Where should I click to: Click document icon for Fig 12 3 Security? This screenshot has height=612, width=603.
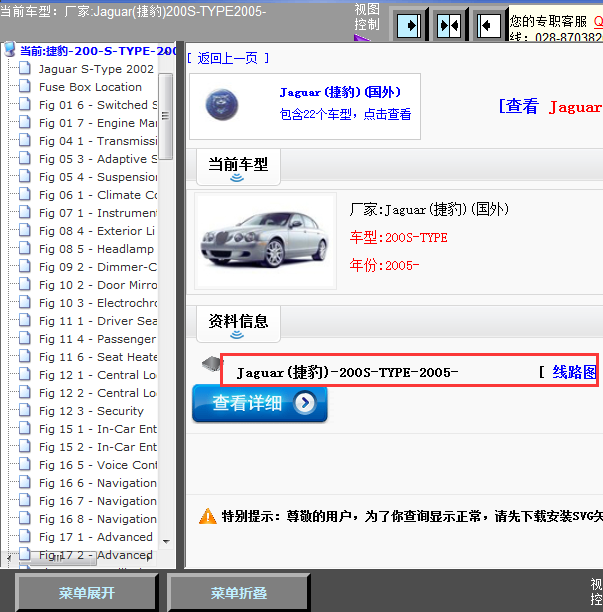click(x=25, y=410)
